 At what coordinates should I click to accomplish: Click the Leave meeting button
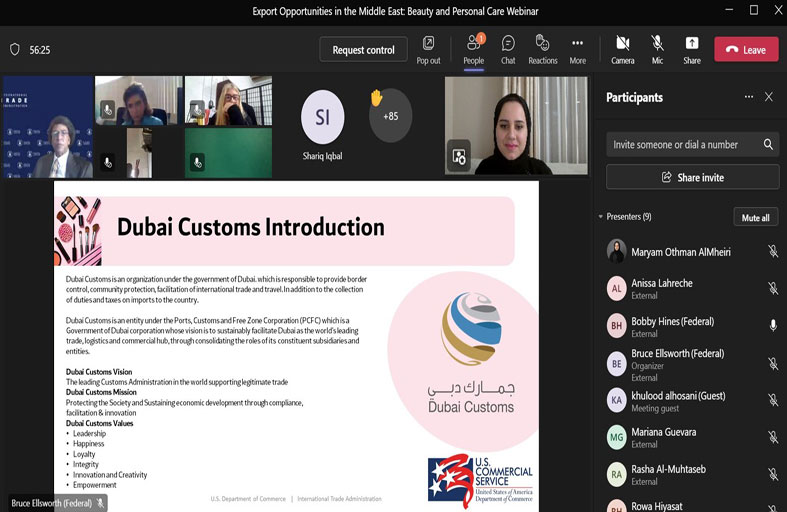coord(745,50)
